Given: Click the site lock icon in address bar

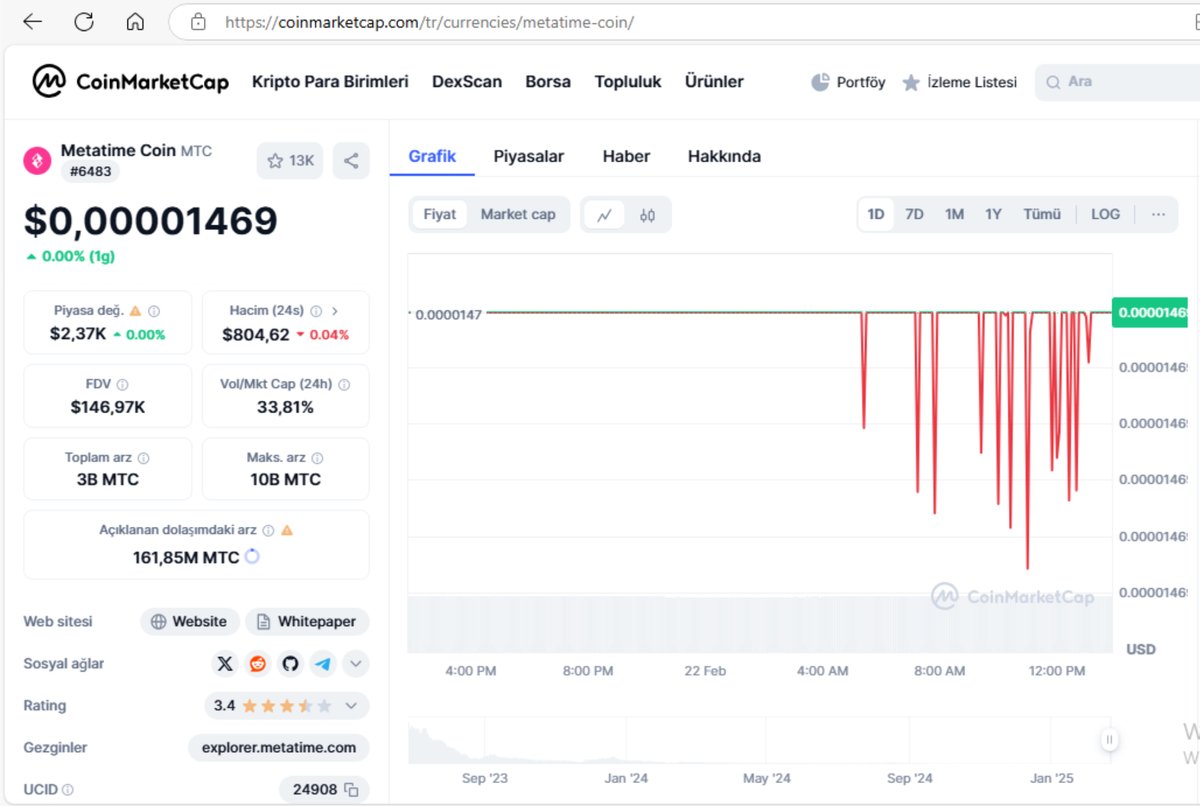Looking at the screenshot, I should click(x=198, y=21).
